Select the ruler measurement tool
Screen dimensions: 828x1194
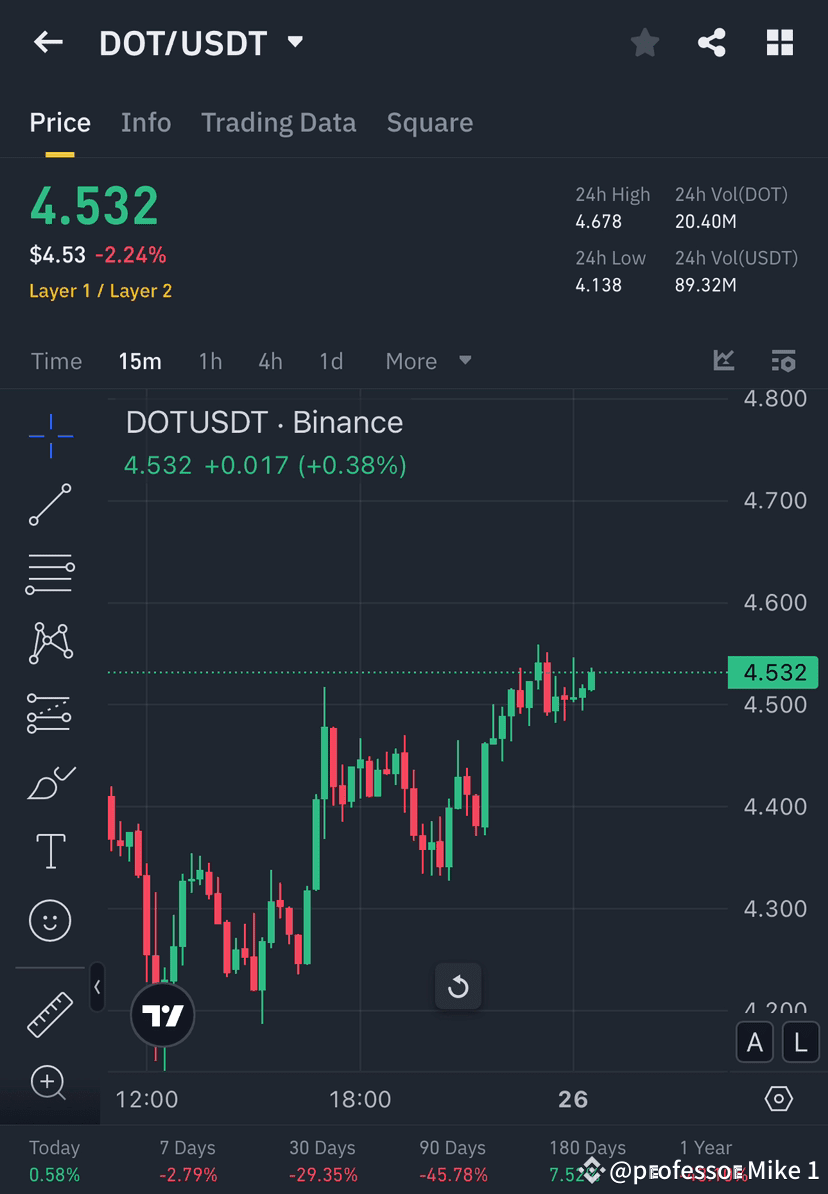[x=50, y=1013]
